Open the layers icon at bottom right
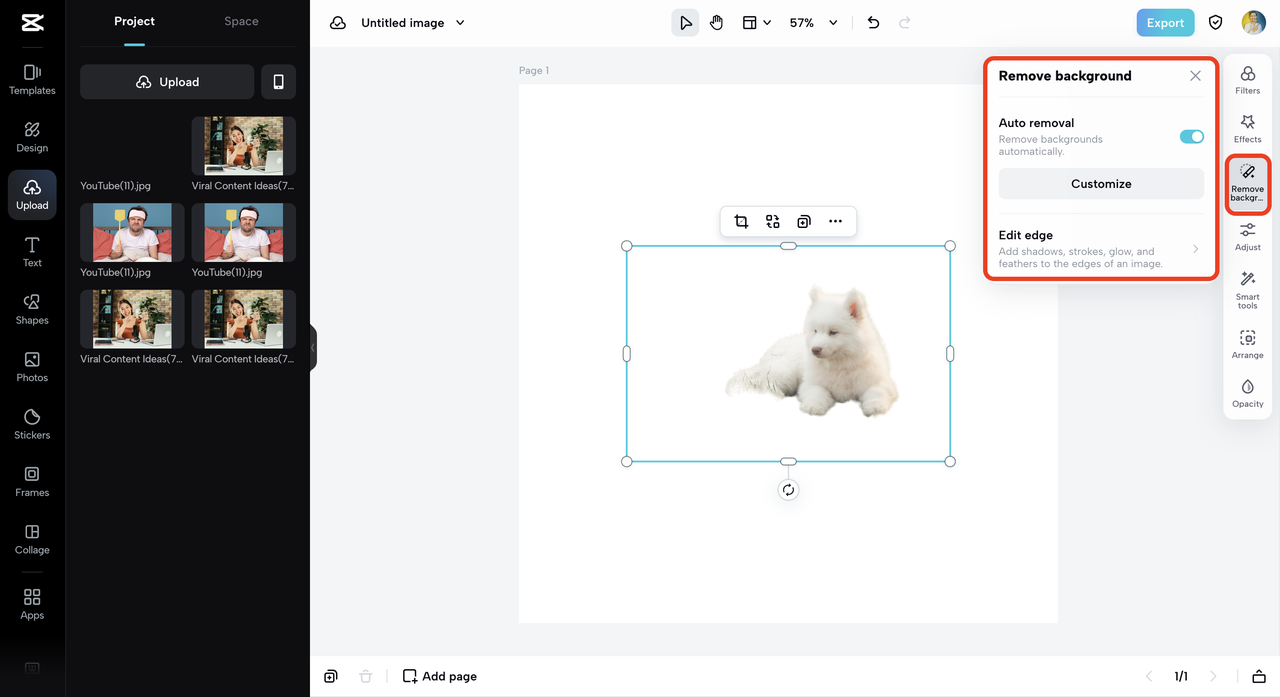The height and width of the screenshot is (697, 1280). click(x=1259, y=677)
